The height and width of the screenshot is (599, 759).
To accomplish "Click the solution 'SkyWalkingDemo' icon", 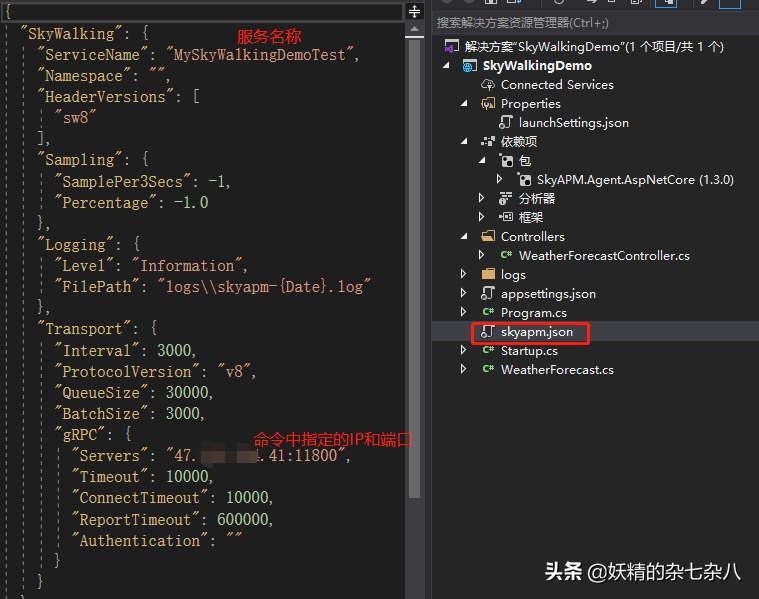I will tap(452, 46).
